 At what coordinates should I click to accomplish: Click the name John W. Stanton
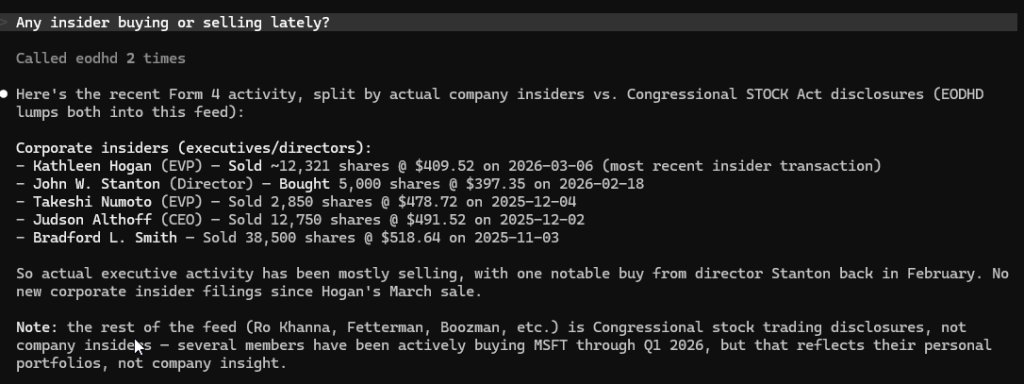point(96,184)
